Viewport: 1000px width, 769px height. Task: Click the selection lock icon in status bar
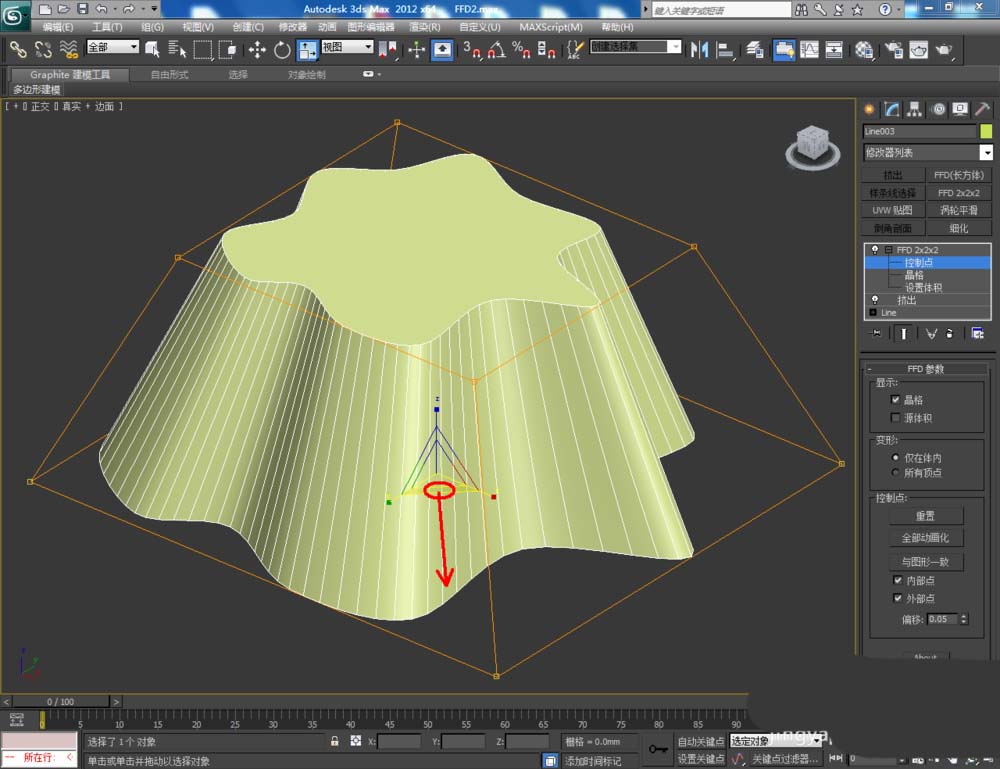pyautogui.click(x=335, y=742)
